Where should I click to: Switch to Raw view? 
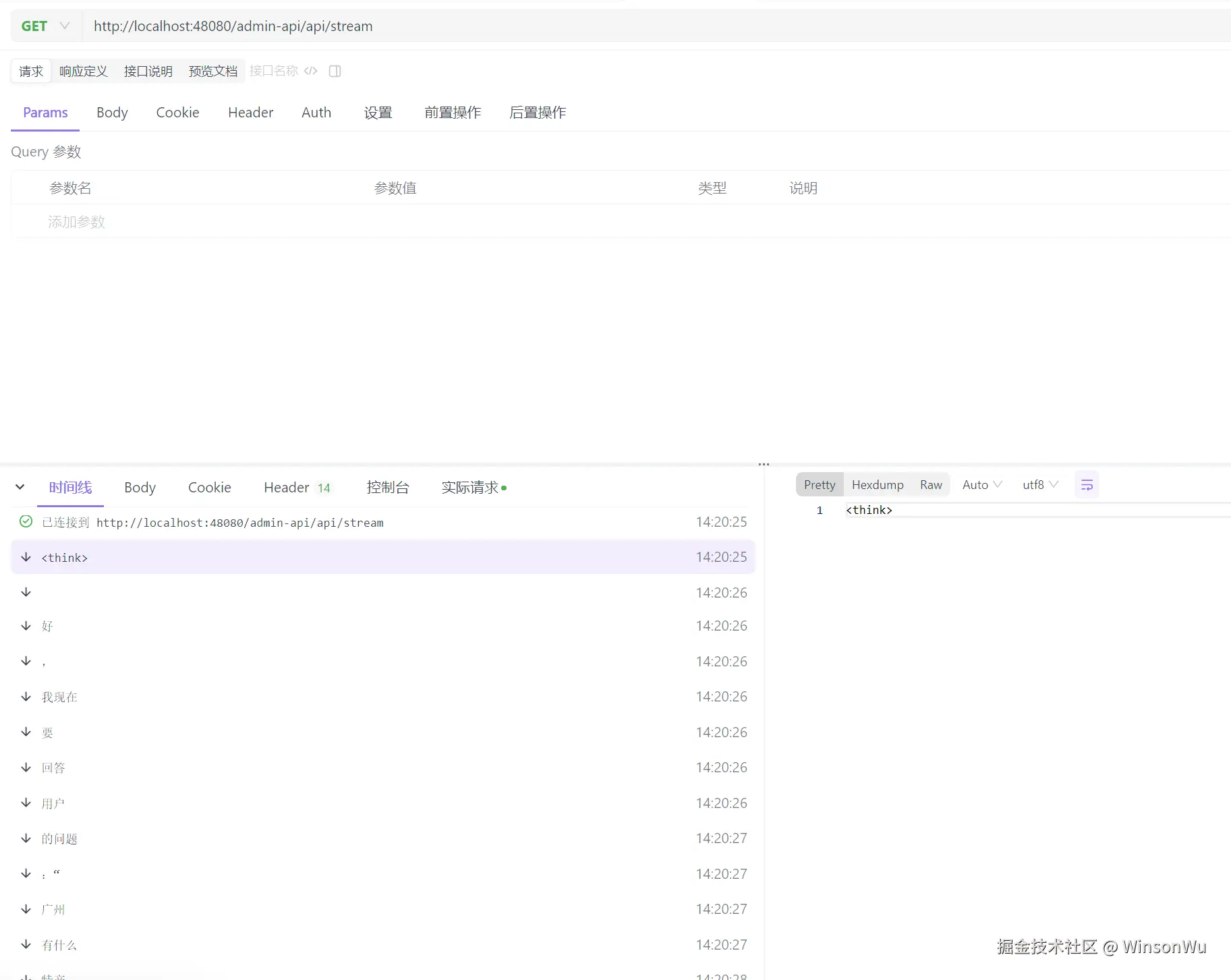931,485
